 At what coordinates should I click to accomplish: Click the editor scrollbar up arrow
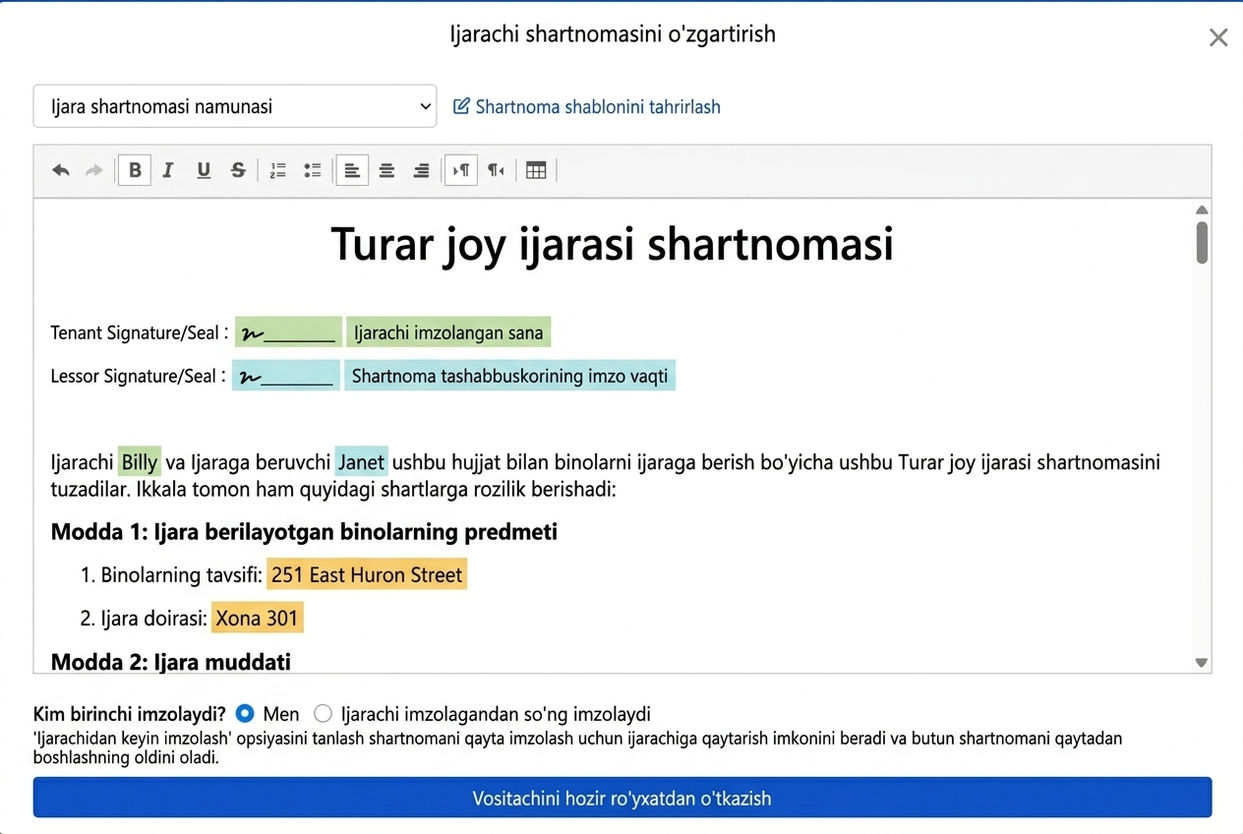click(1202, 210)
